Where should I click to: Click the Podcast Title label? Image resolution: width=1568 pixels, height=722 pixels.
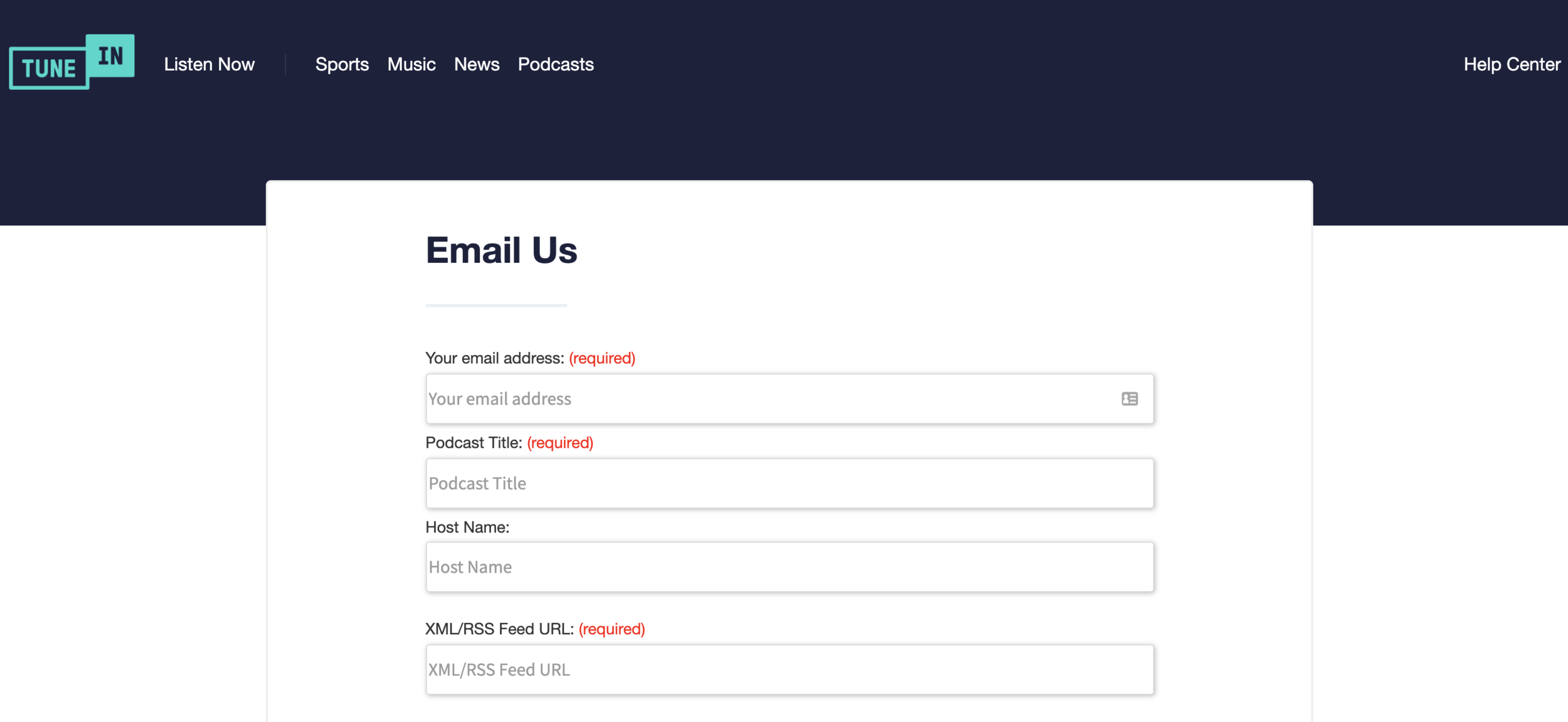473,443
